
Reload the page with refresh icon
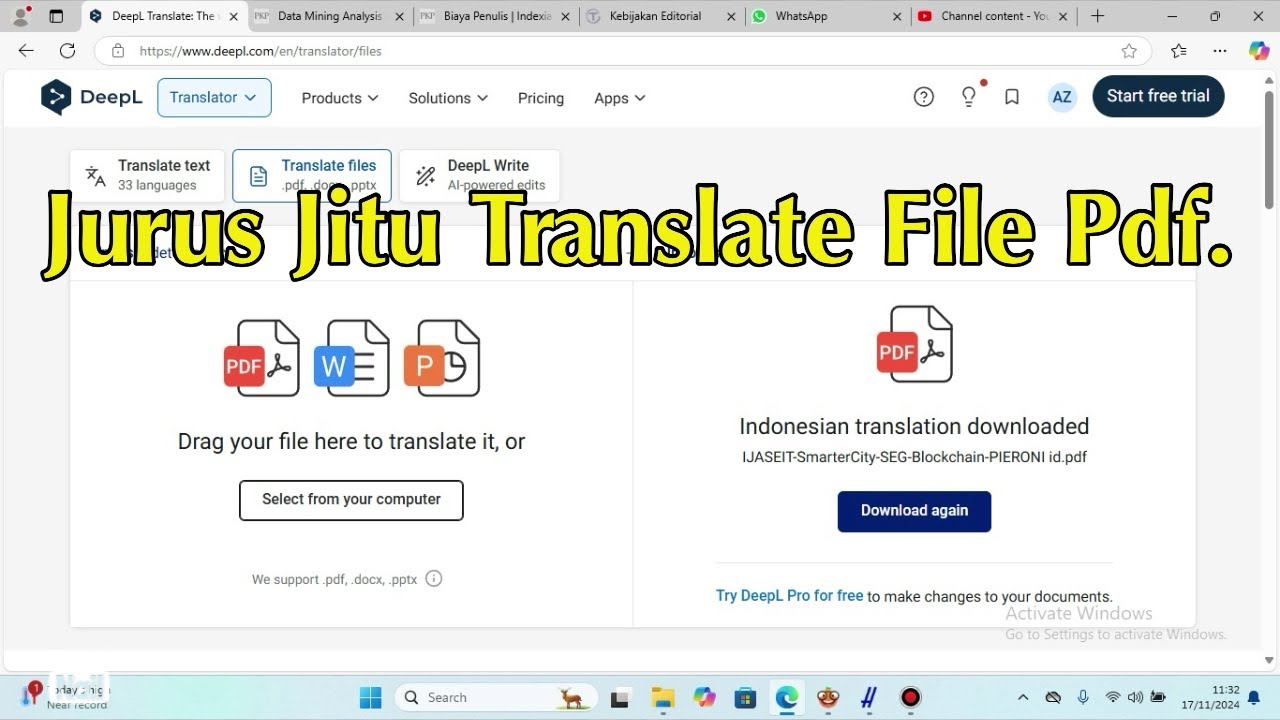(67, 51)
